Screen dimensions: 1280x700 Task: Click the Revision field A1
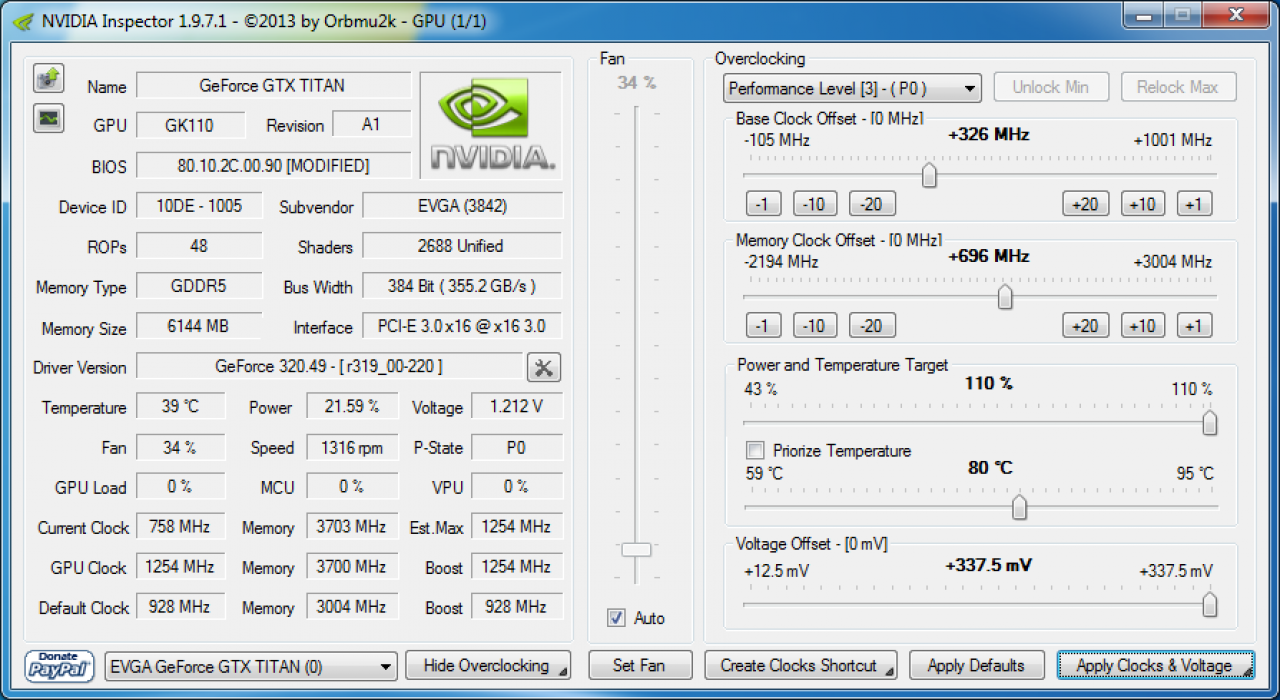(372, 125)
